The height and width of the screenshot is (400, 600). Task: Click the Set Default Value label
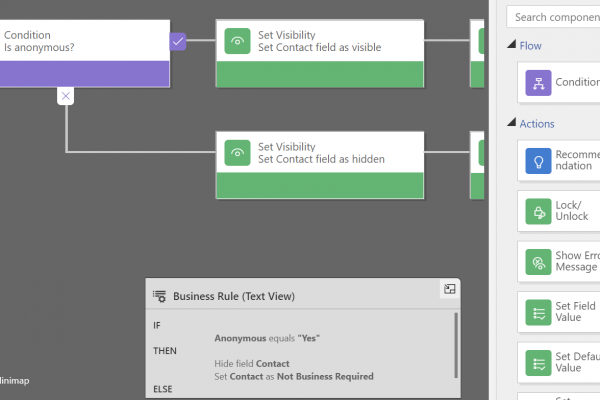578,362
